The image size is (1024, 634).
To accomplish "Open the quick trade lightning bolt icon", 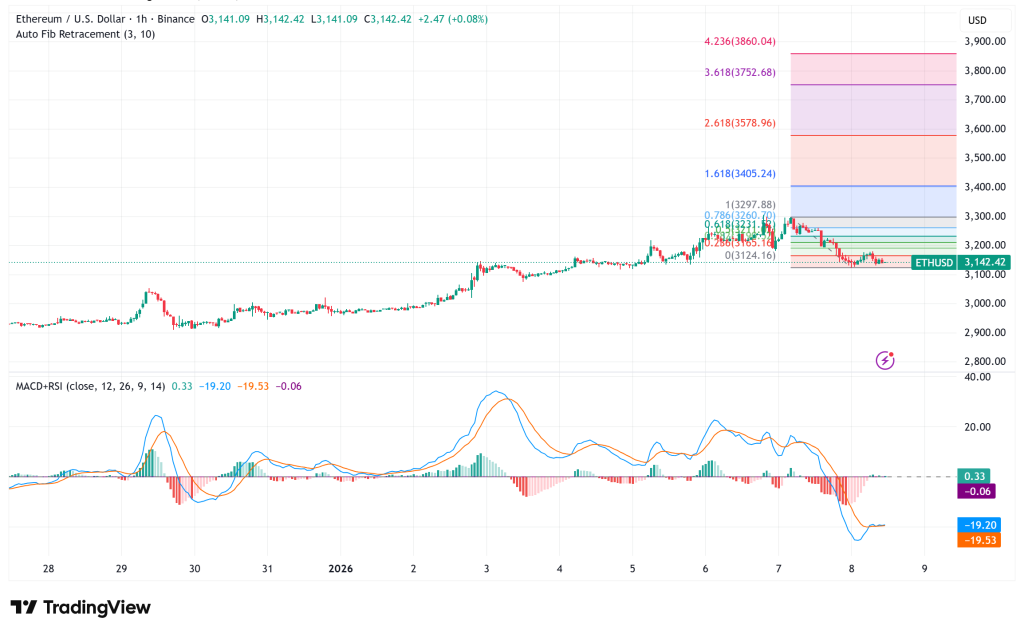I will coord(884,360).
